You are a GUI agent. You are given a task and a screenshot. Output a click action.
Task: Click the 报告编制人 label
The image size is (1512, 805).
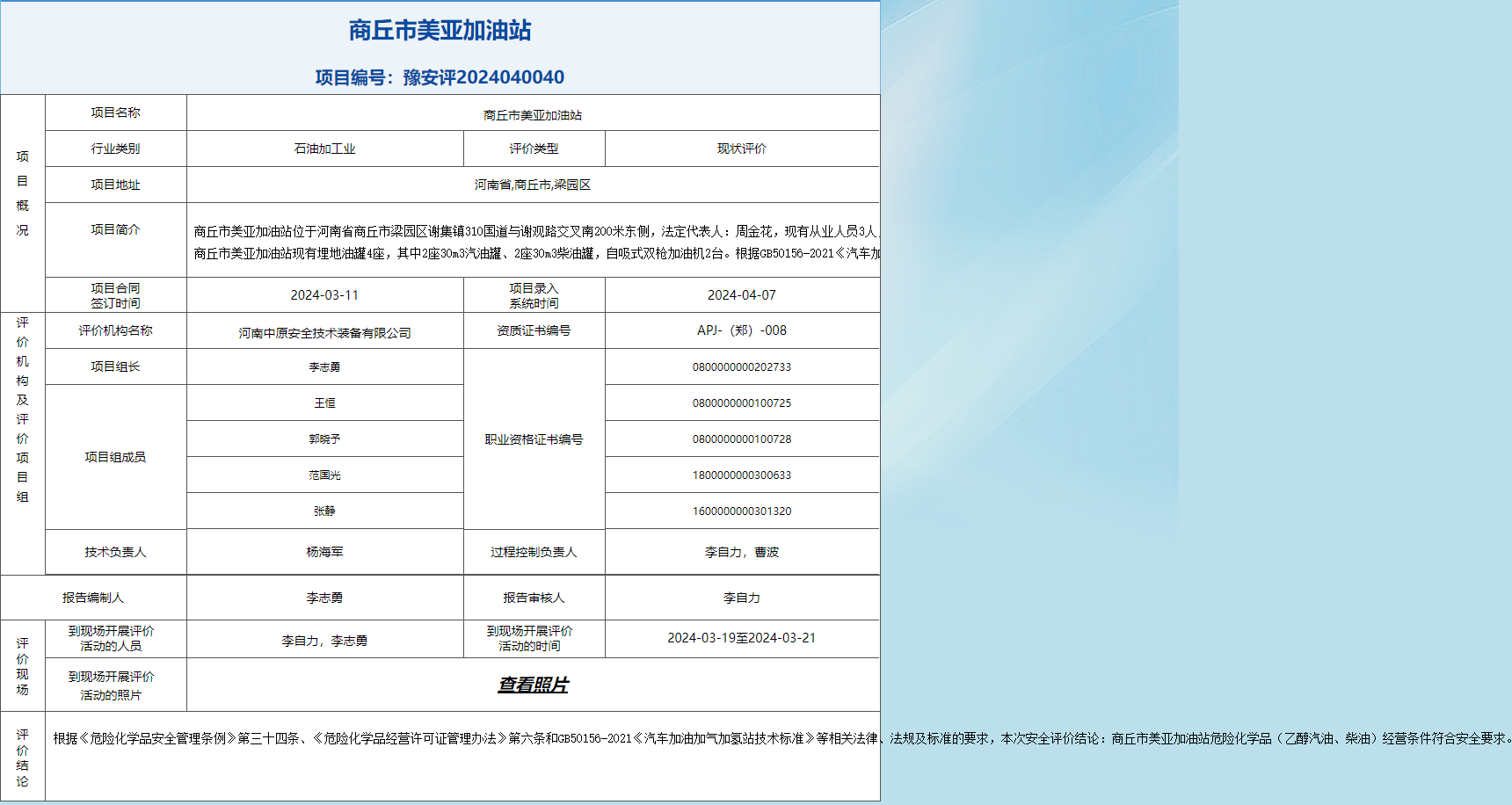pyautogui.click(x=93, y=598)
